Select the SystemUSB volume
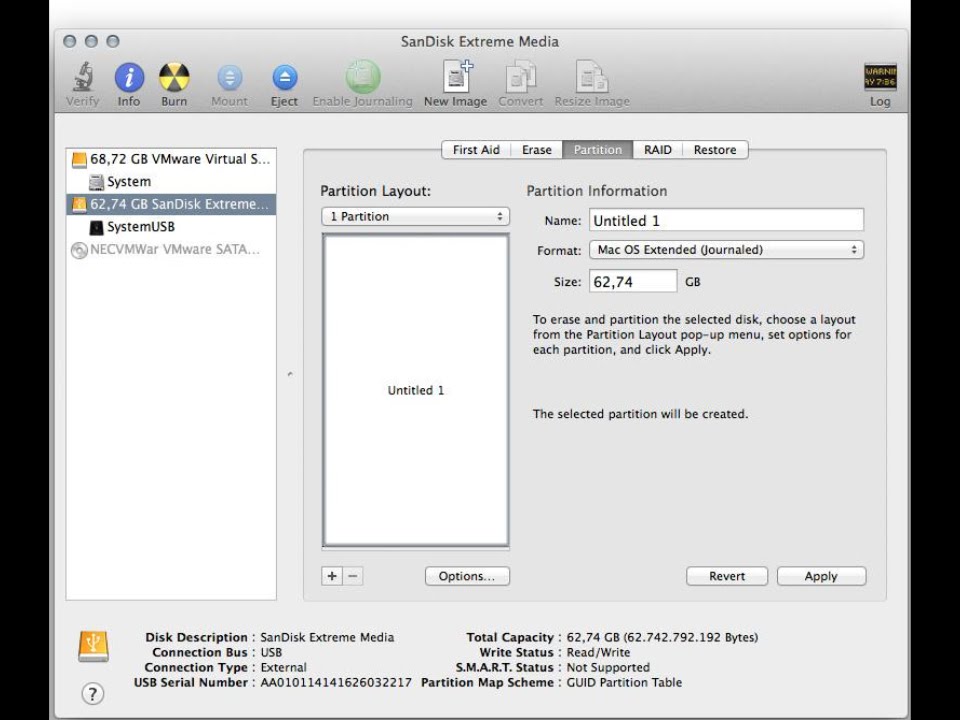The width and height of the screenshot is (960, 720). coord(171,227)
